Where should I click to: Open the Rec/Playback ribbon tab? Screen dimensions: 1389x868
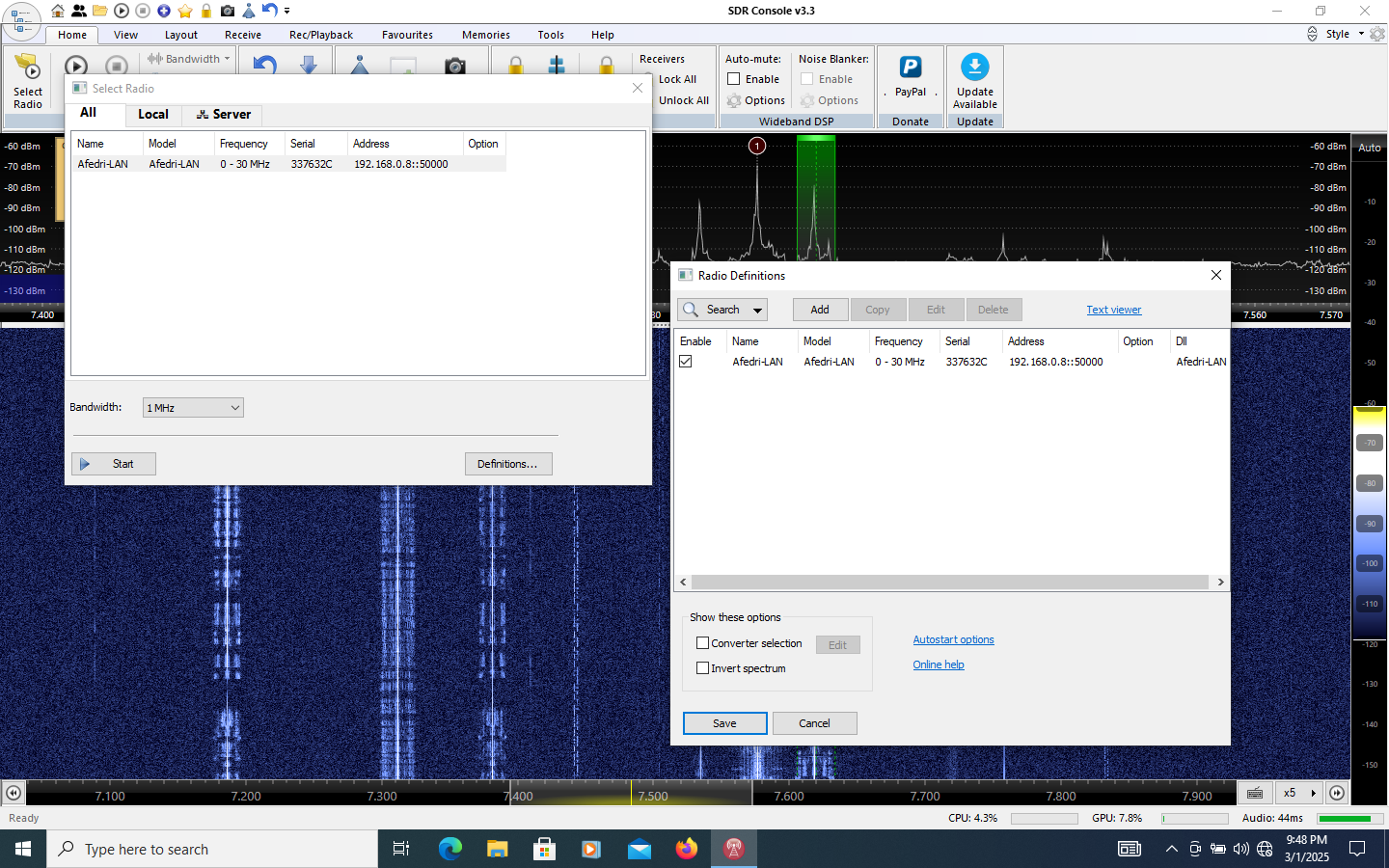tap(320, 35)
